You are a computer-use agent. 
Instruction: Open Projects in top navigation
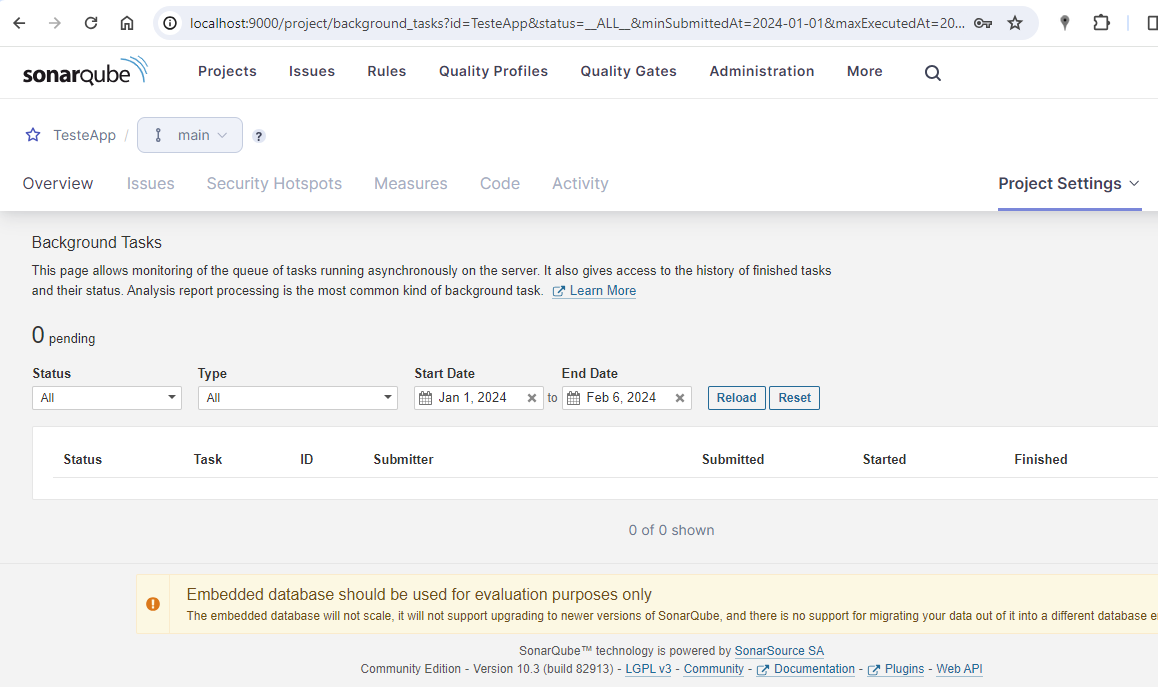click(x=227, y=71)
